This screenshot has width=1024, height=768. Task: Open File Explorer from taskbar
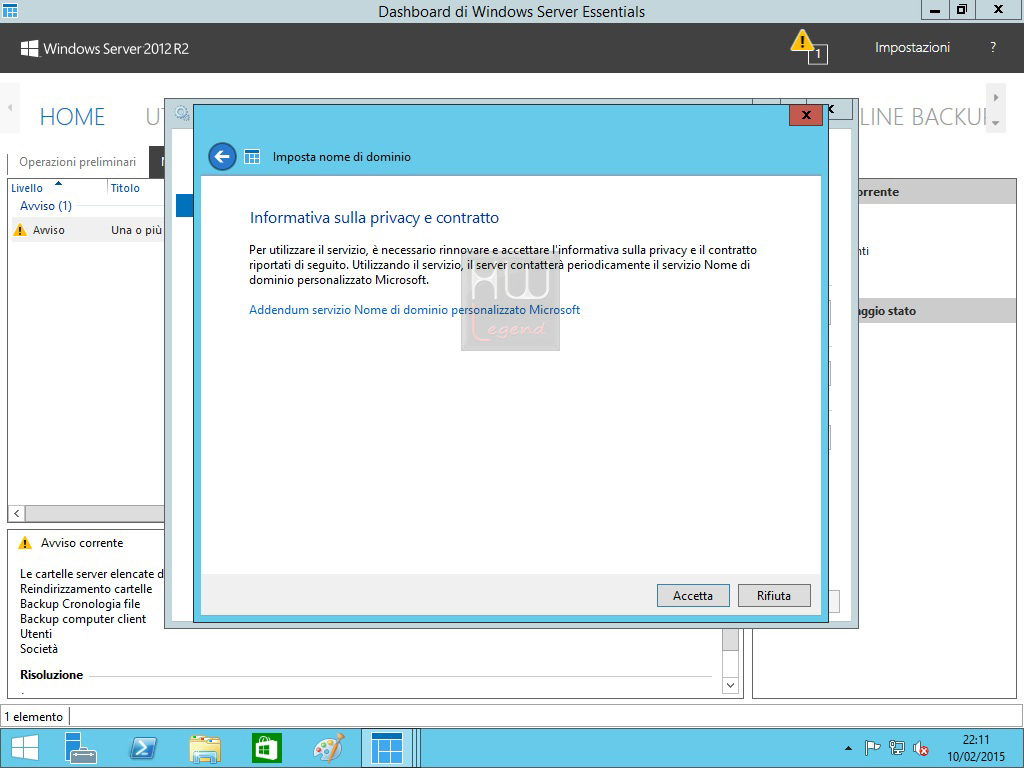204,748
